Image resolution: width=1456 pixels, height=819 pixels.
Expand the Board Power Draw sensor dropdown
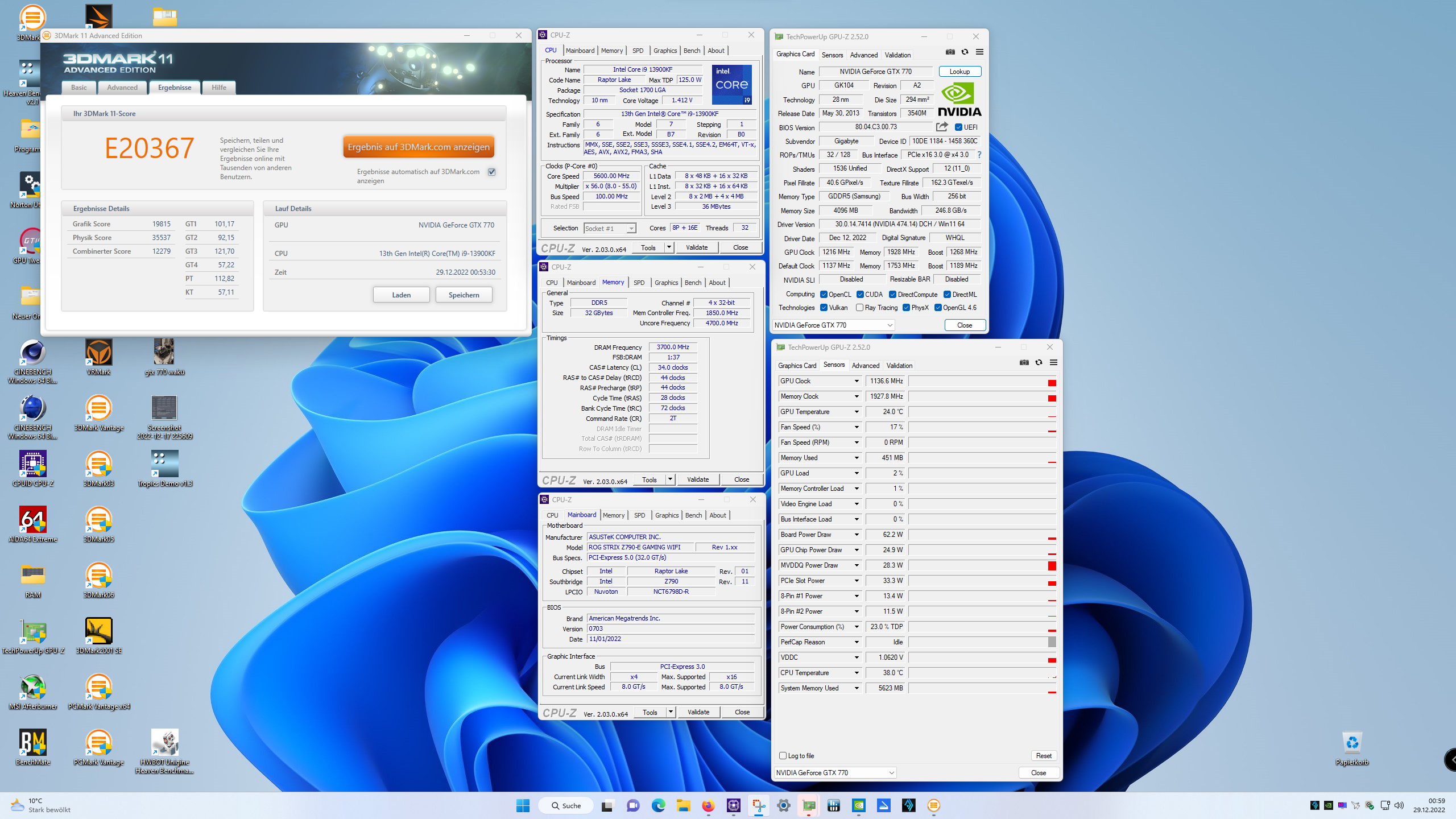tap(857, 535)
